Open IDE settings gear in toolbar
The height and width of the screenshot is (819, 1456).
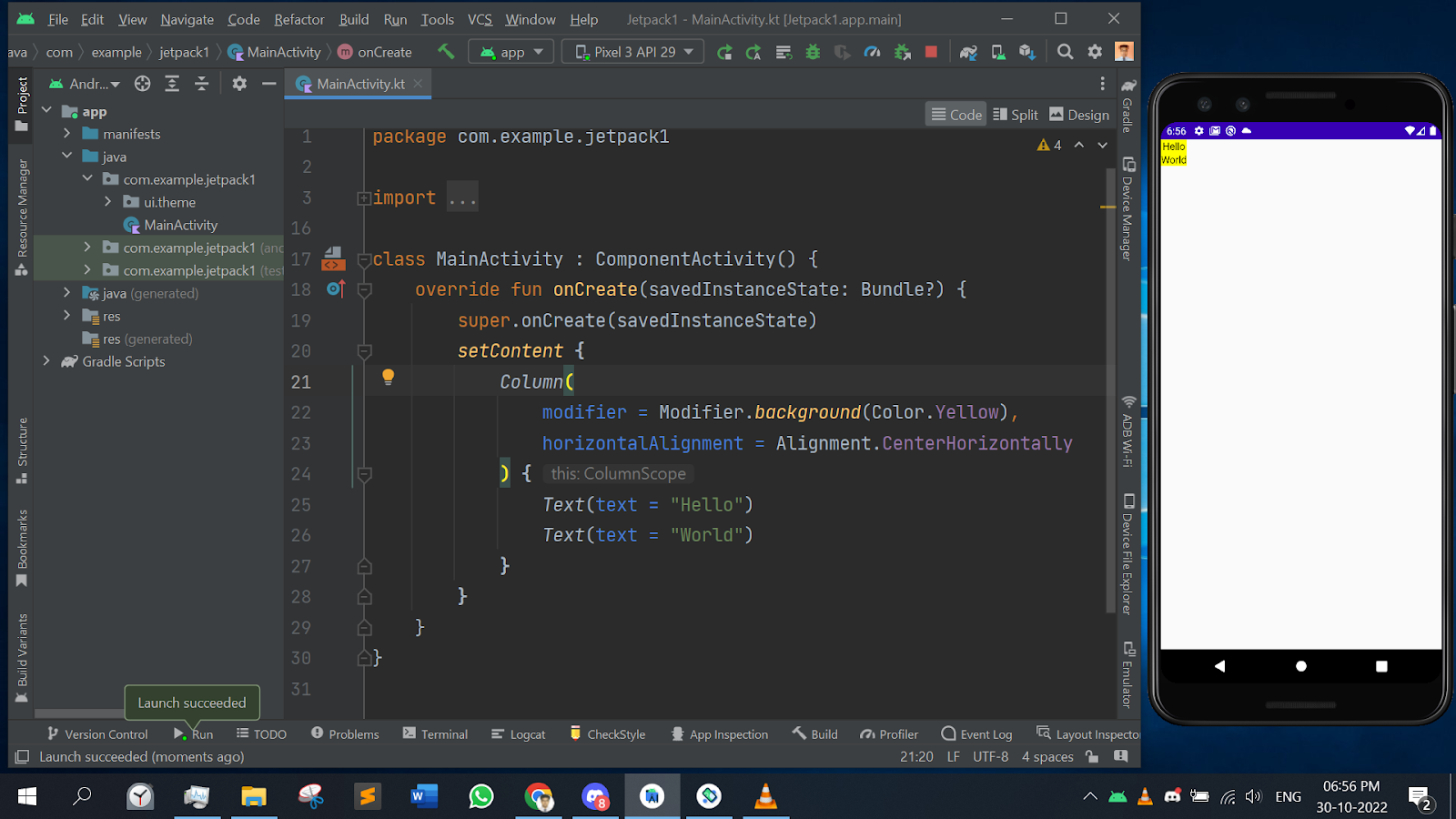[x=1095, y=52]
